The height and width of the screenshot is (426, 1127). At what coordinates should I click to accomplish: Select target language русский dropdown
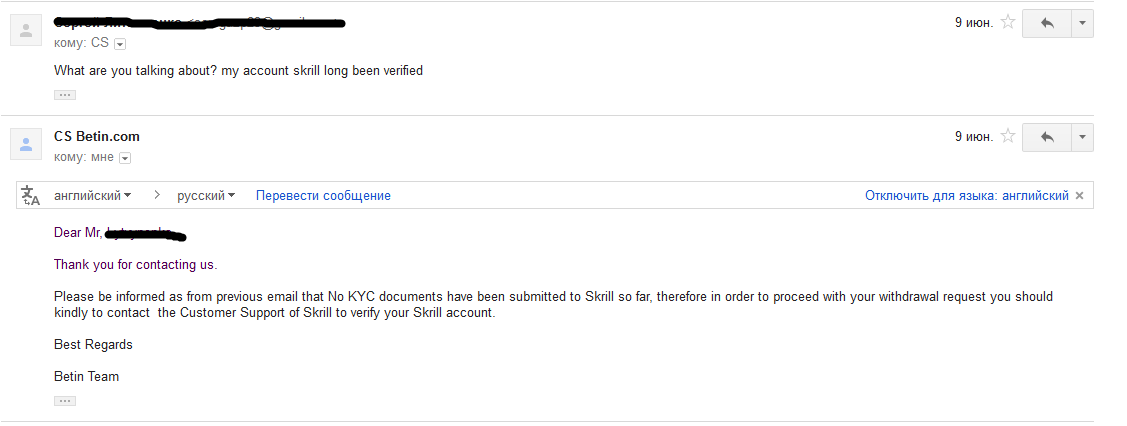tap(206, 195)
